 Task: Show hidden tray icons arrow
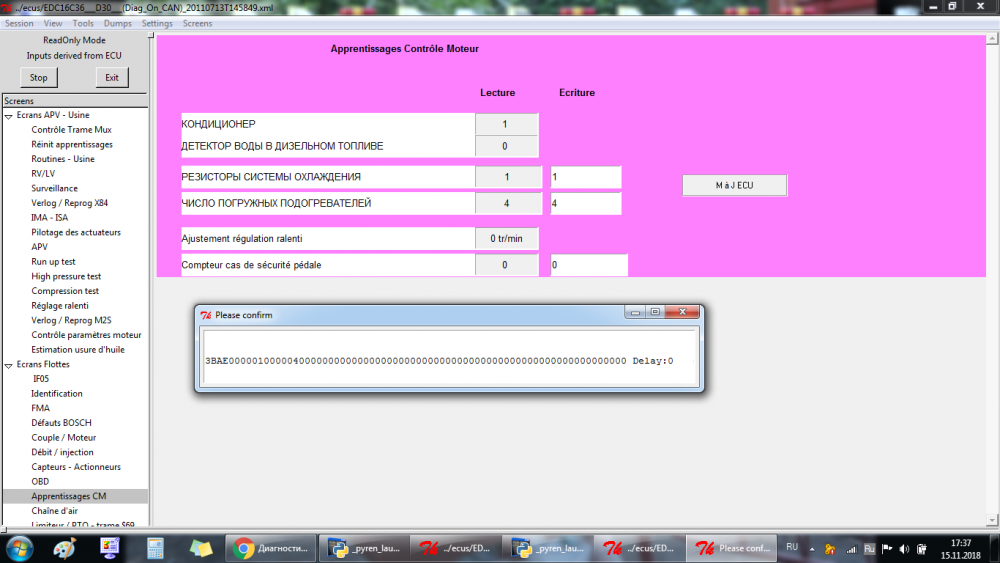click(812, 549)
